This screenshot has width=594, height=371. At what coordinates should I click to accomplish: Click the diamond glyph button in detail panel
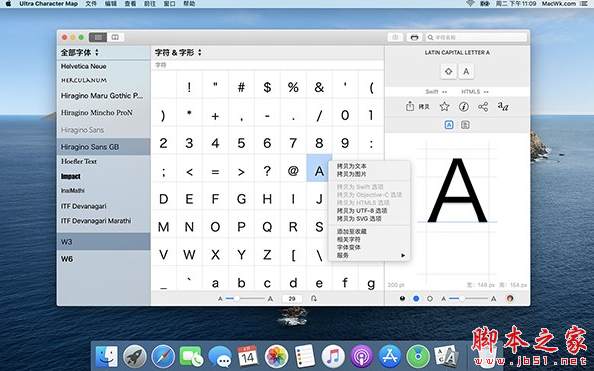point(449,71)
